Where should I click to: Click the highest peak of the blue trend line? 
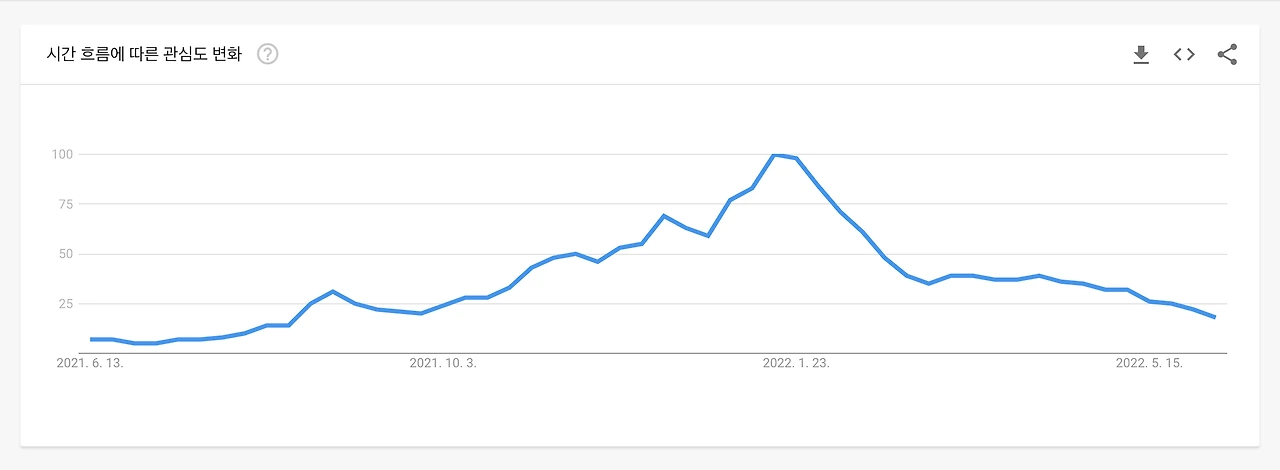(775, 155)
